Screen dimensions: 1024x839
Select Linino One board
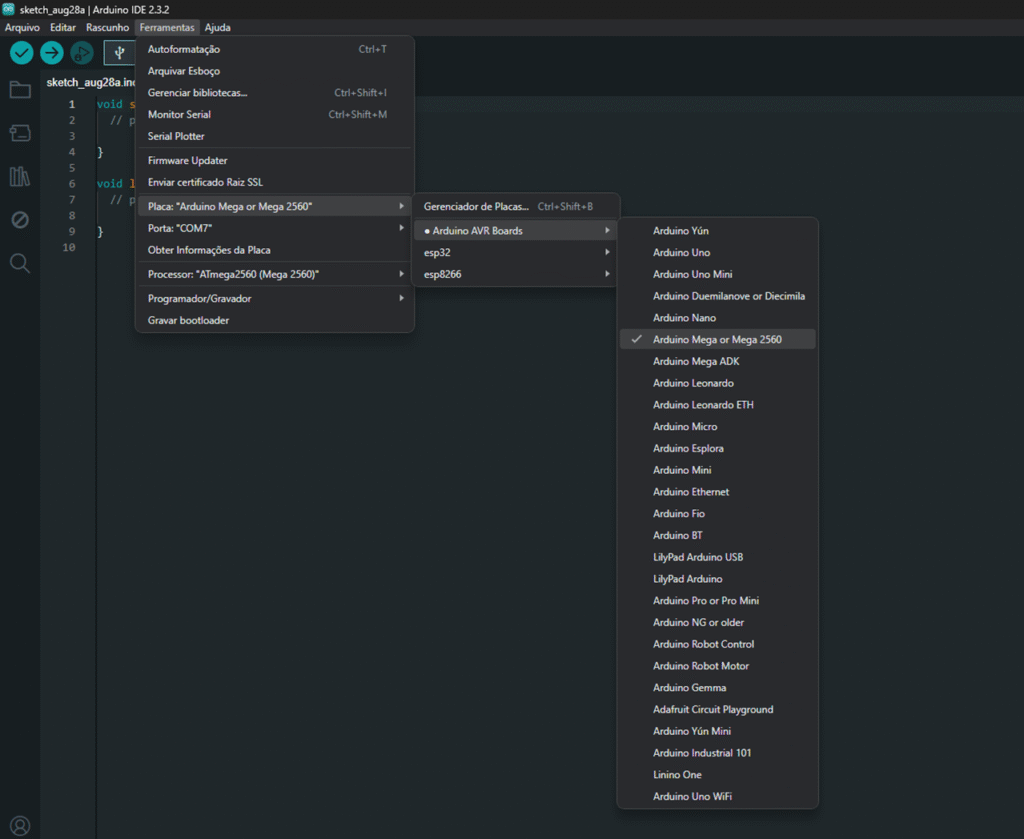(x=718, y=774)
